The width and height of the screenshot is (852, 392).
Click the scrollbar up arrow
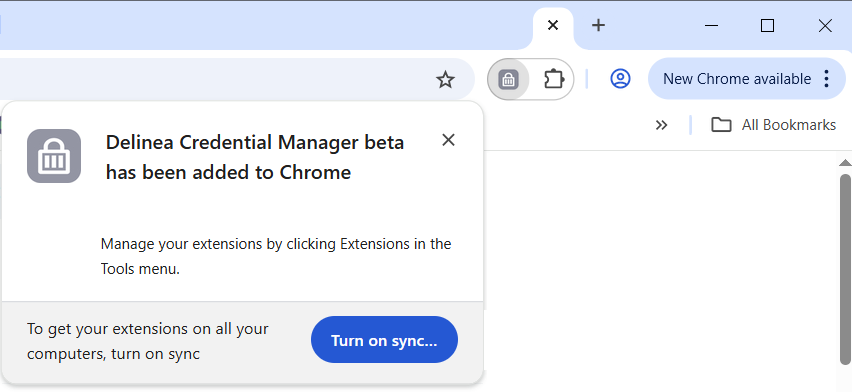click(x=845, y=163)
